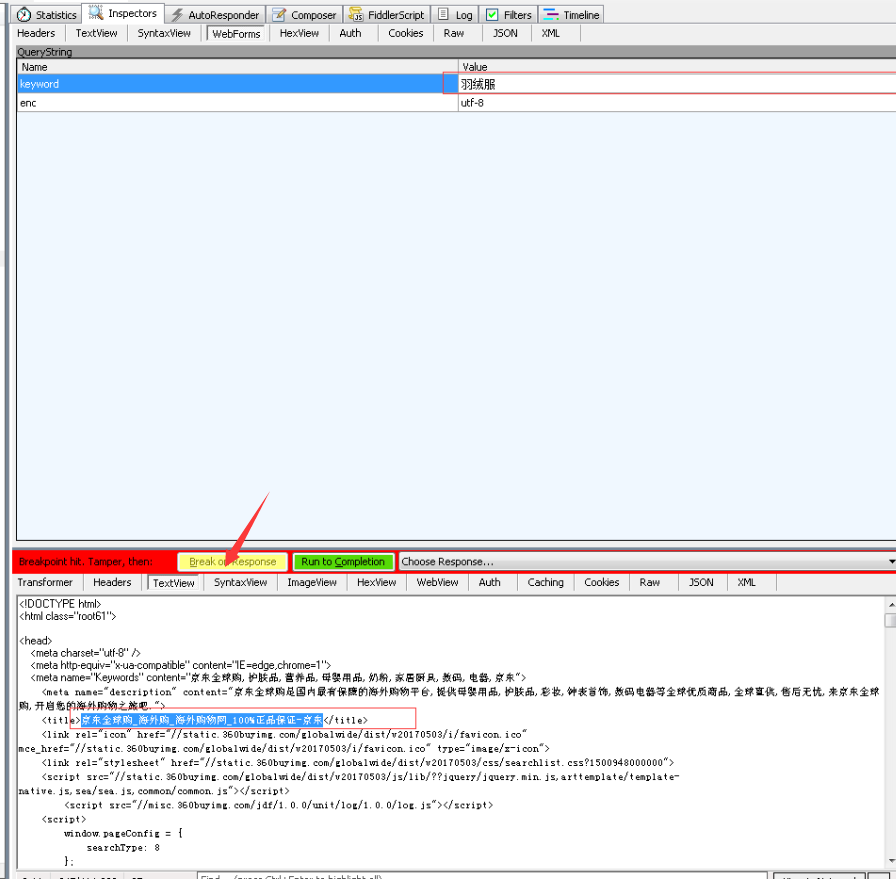Click the meta charset="utf-8" line
Image resolution: width=896 pixels, height=879 pixels.
tap(86, 653)
